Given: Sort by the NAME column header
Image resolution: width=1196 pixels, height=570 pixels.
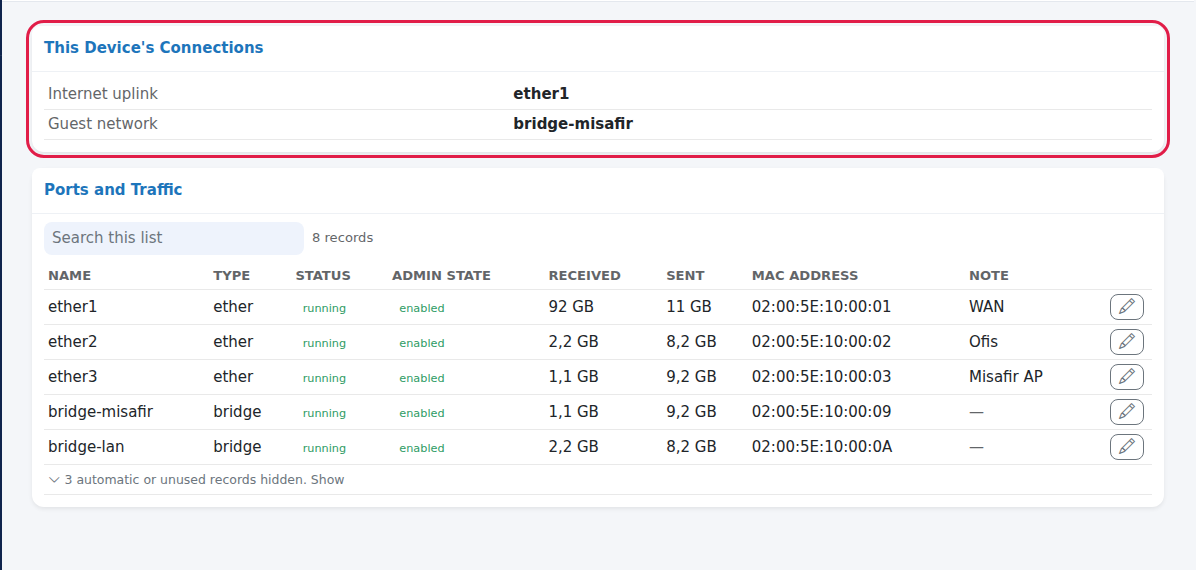Looking at the screenshot, I should [x=69, y=275].
